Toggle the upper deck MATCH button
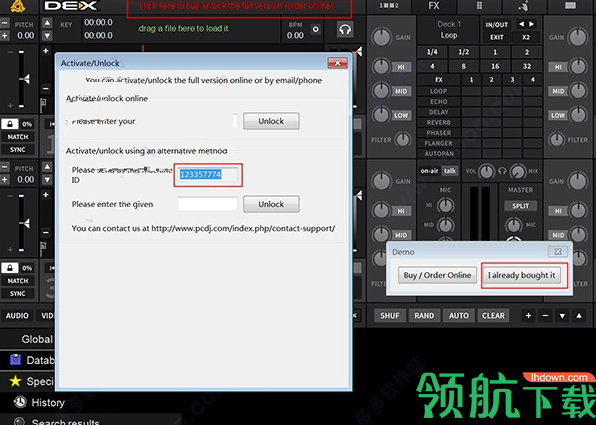Image resolution: width=596 pixels, height=425 pixels. point(17,137)
